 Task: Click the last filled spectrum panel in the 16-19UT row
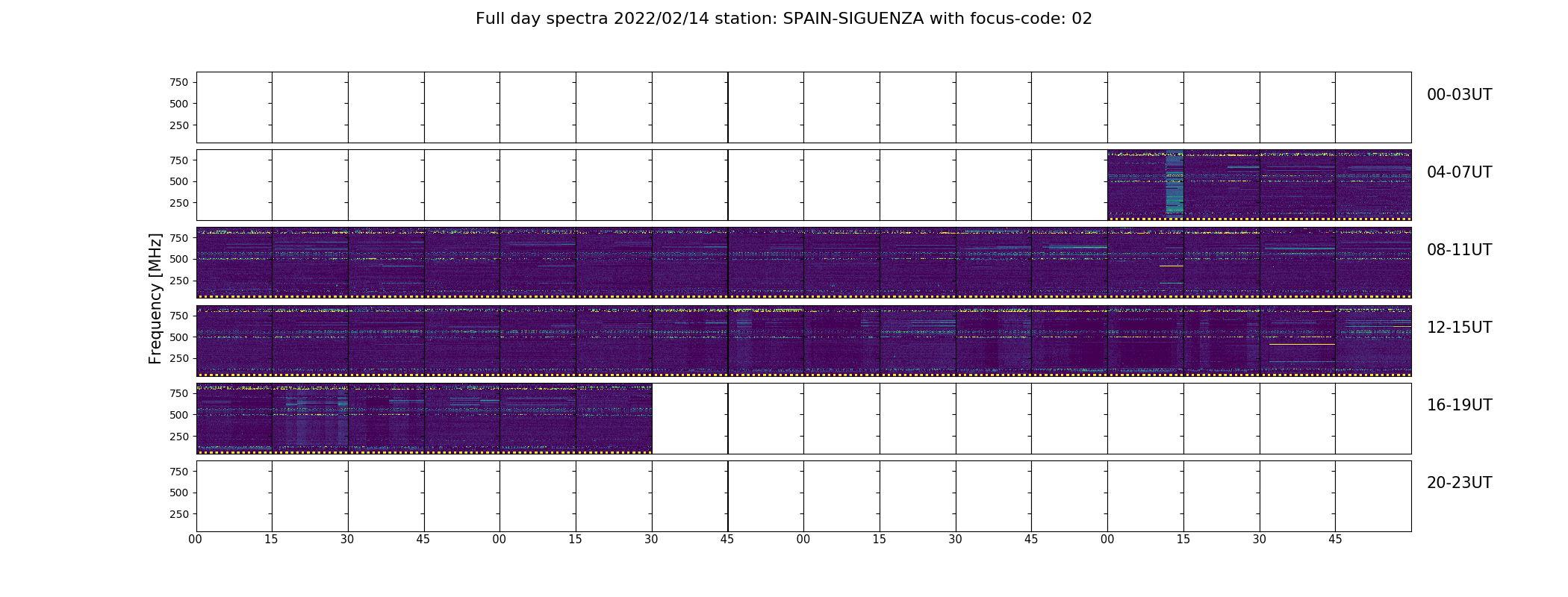click(x=614, y=418)
